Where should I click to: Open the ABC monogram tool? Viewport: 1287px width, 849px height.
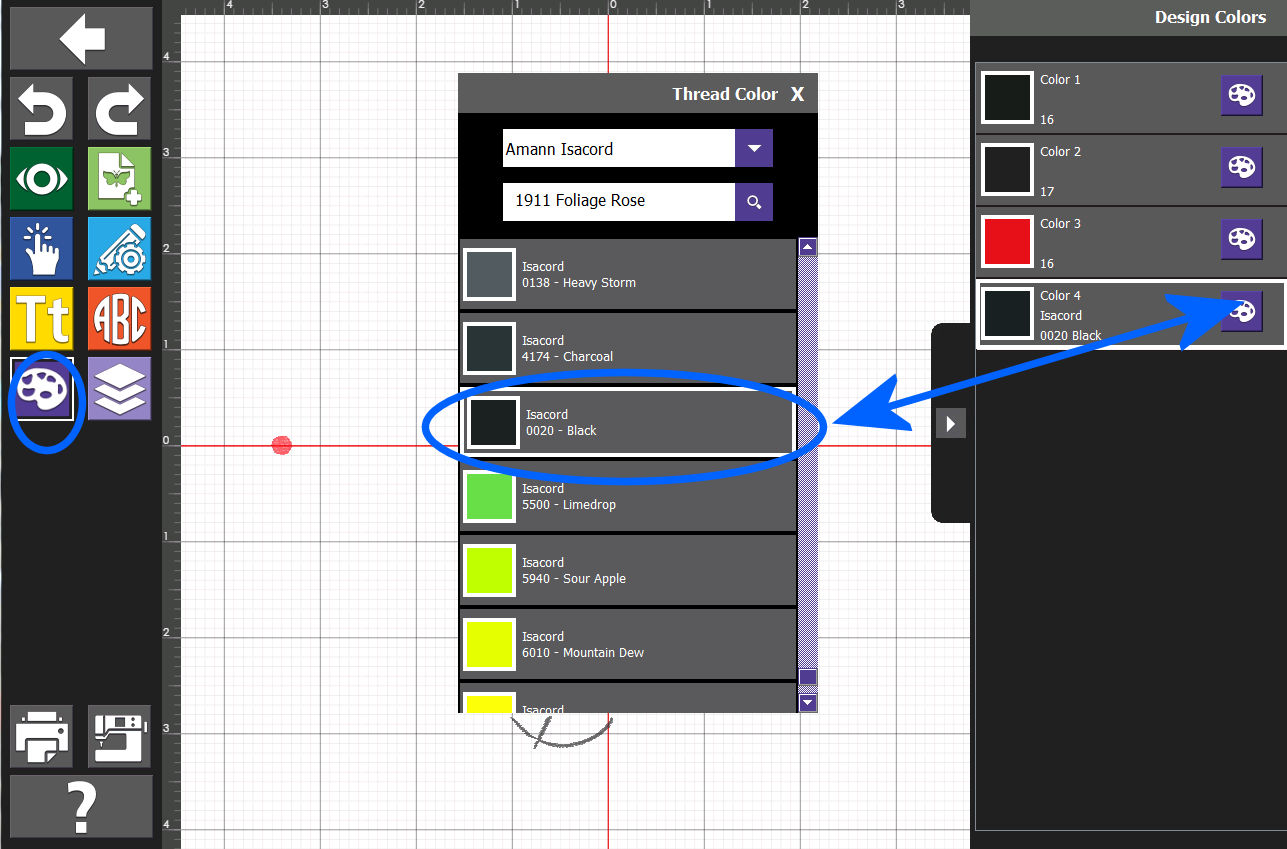tap(119, 318)
